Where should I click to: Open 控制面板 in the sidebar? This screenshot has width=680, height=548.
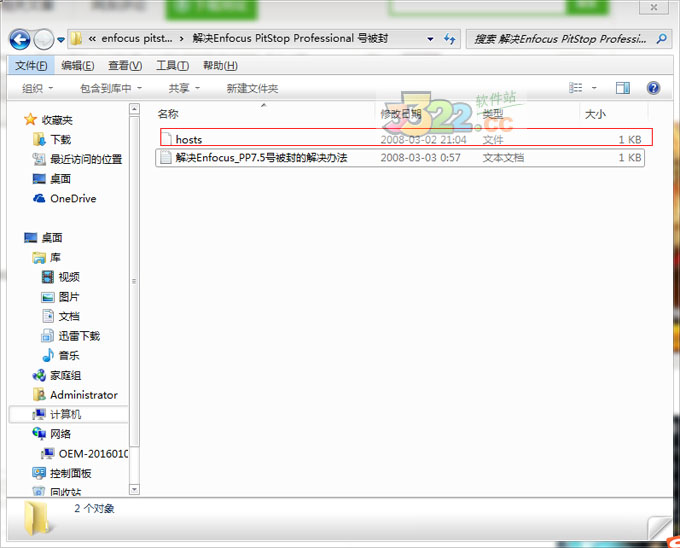pos(71,473)
